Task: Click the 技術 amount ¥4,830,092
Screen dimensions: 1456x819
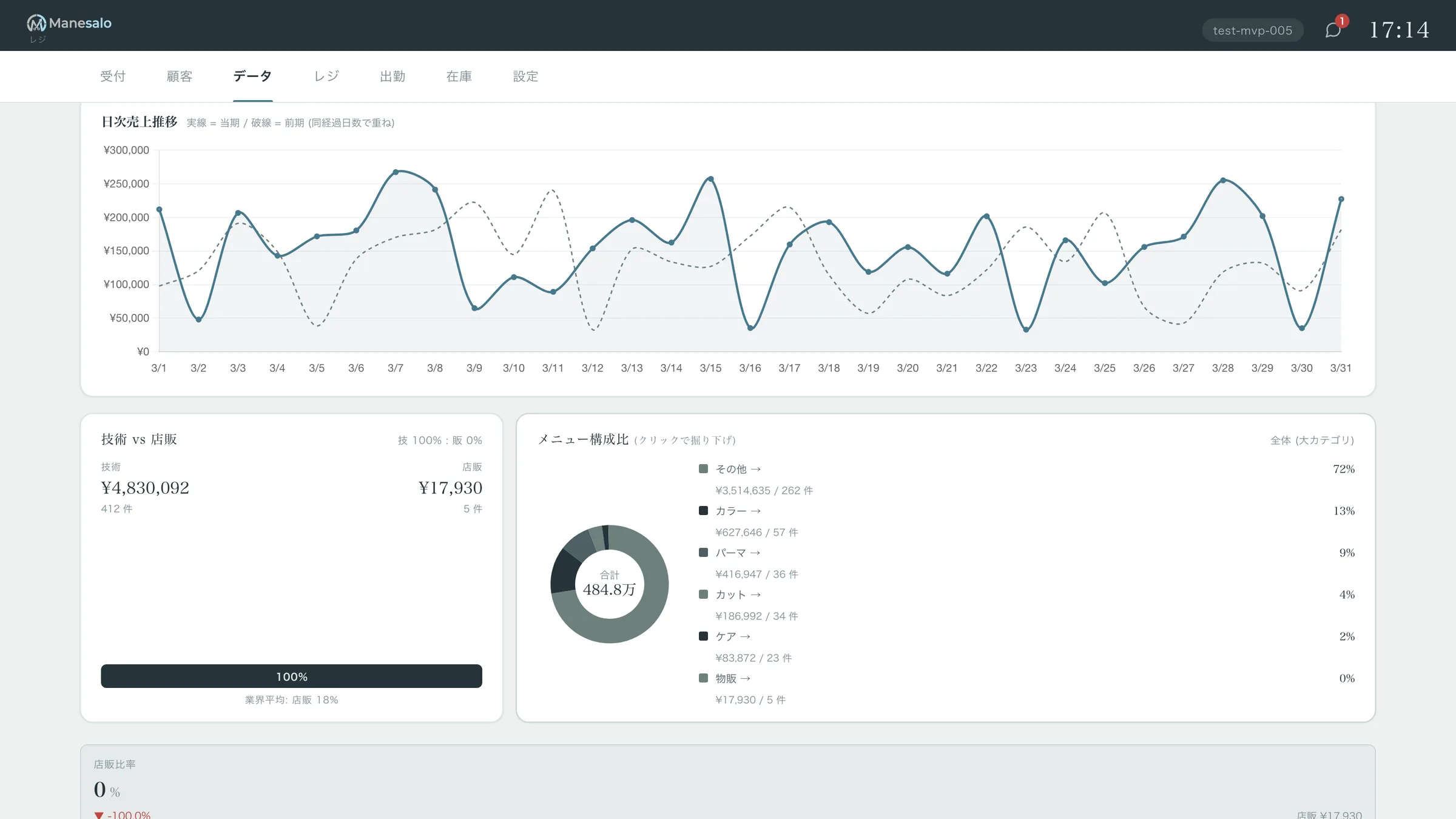Action: 145,488
